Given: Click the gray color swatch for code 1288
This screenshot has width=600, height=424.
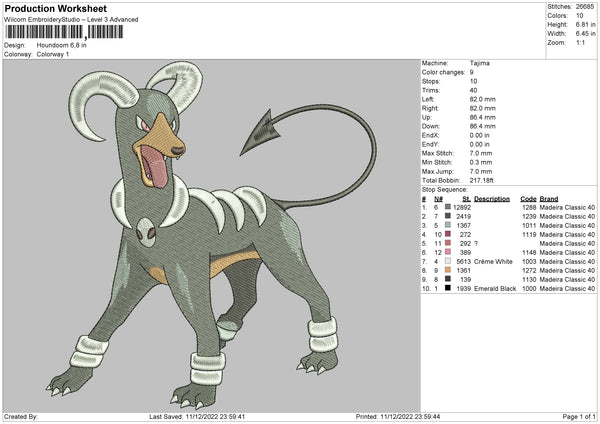Looking at the screenshot, I should (x=447, y=207).
